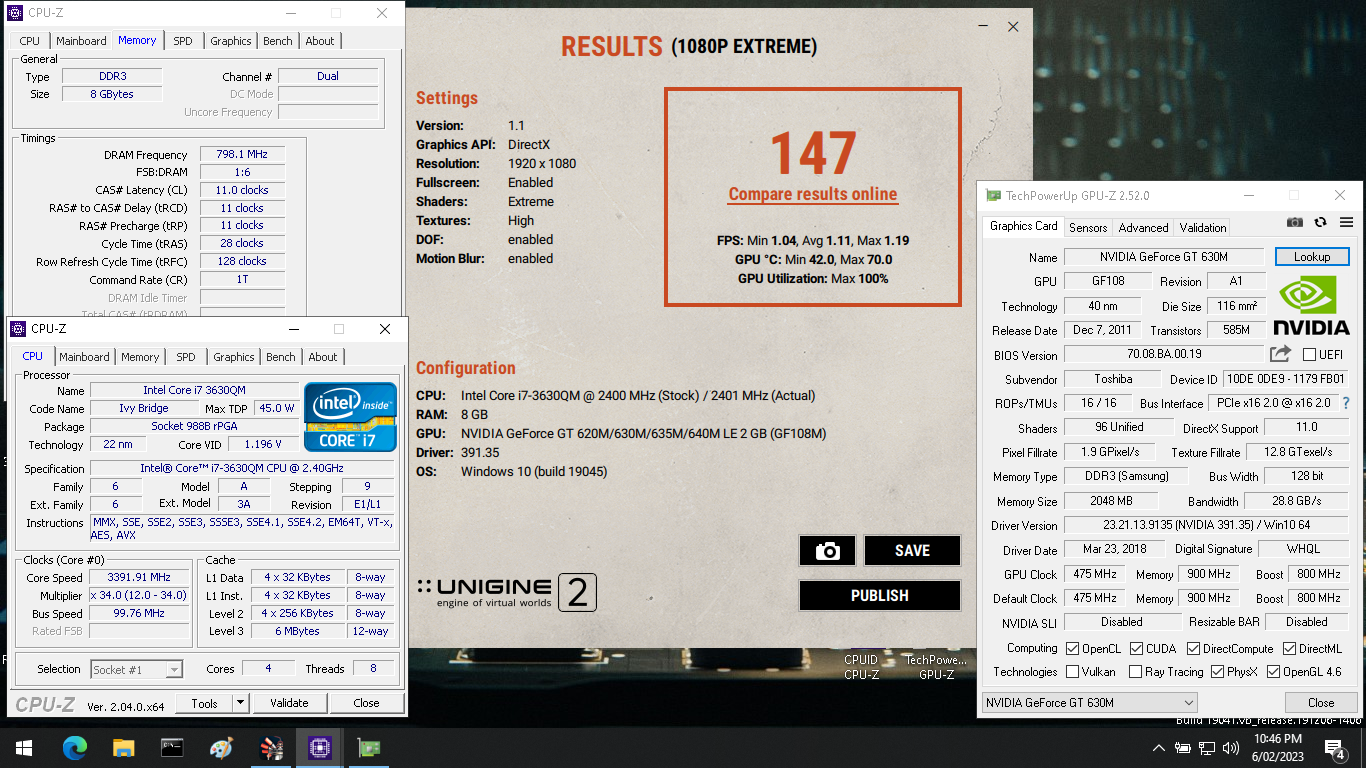Take a GPU-Z screenshot with the camera icon
Viewport: 1366px width, 768px height.
1295,222
